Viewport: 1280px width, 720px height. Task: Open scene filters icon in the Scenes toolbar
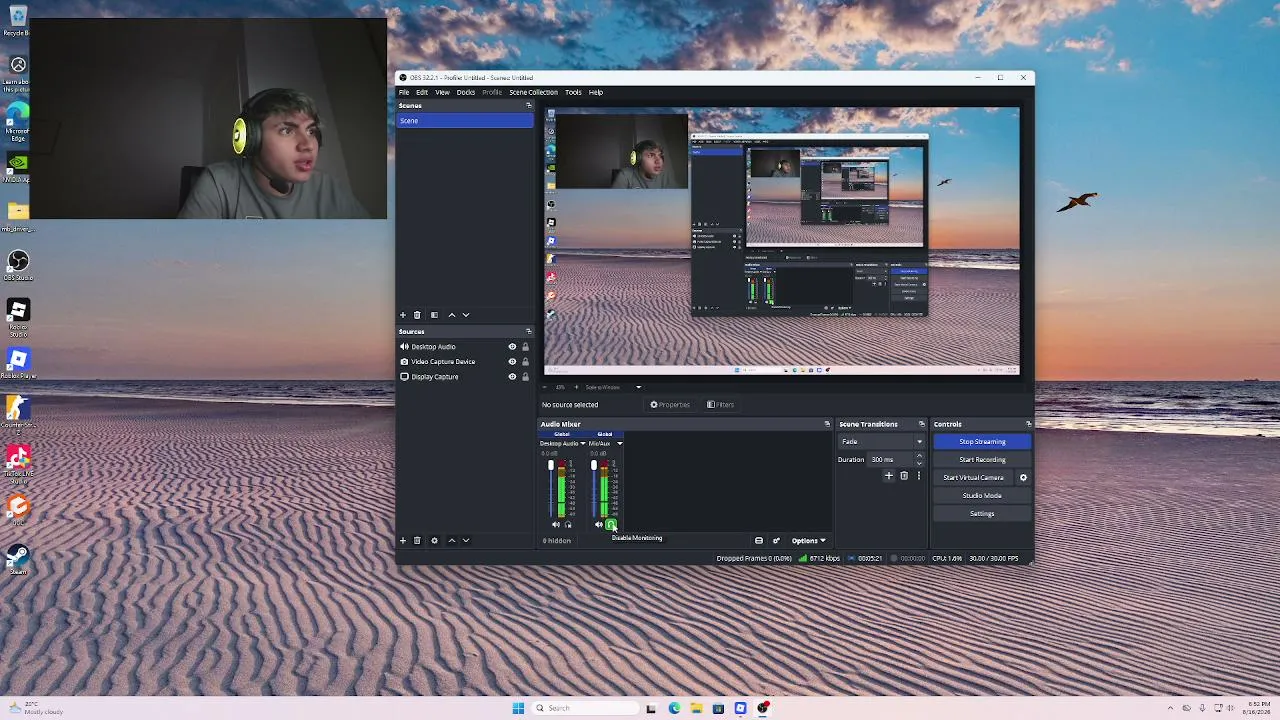pyautogui.click(x=434, y=315)
